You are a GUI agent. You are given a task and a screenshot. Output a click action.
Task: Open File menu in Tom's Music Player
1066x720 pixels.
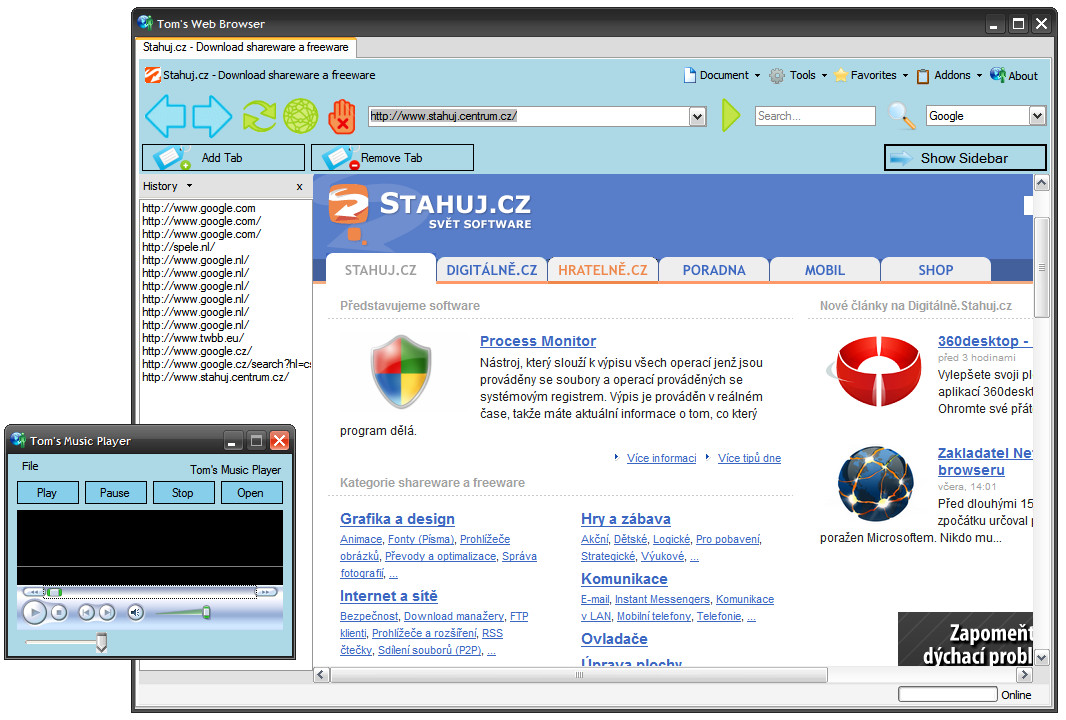pos(30,466)
